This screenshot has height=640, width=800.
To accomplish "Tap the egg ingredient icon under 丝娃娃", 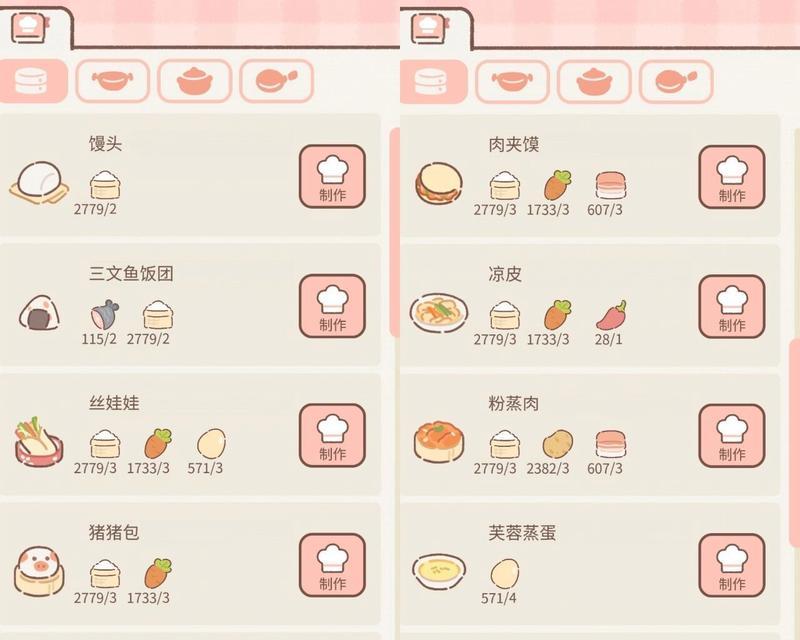I will [211, 443].
